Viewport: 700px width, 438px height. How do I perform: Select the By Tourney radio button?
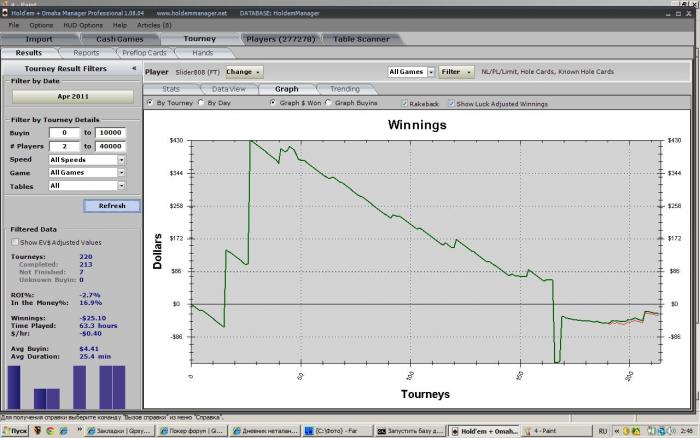150,103
